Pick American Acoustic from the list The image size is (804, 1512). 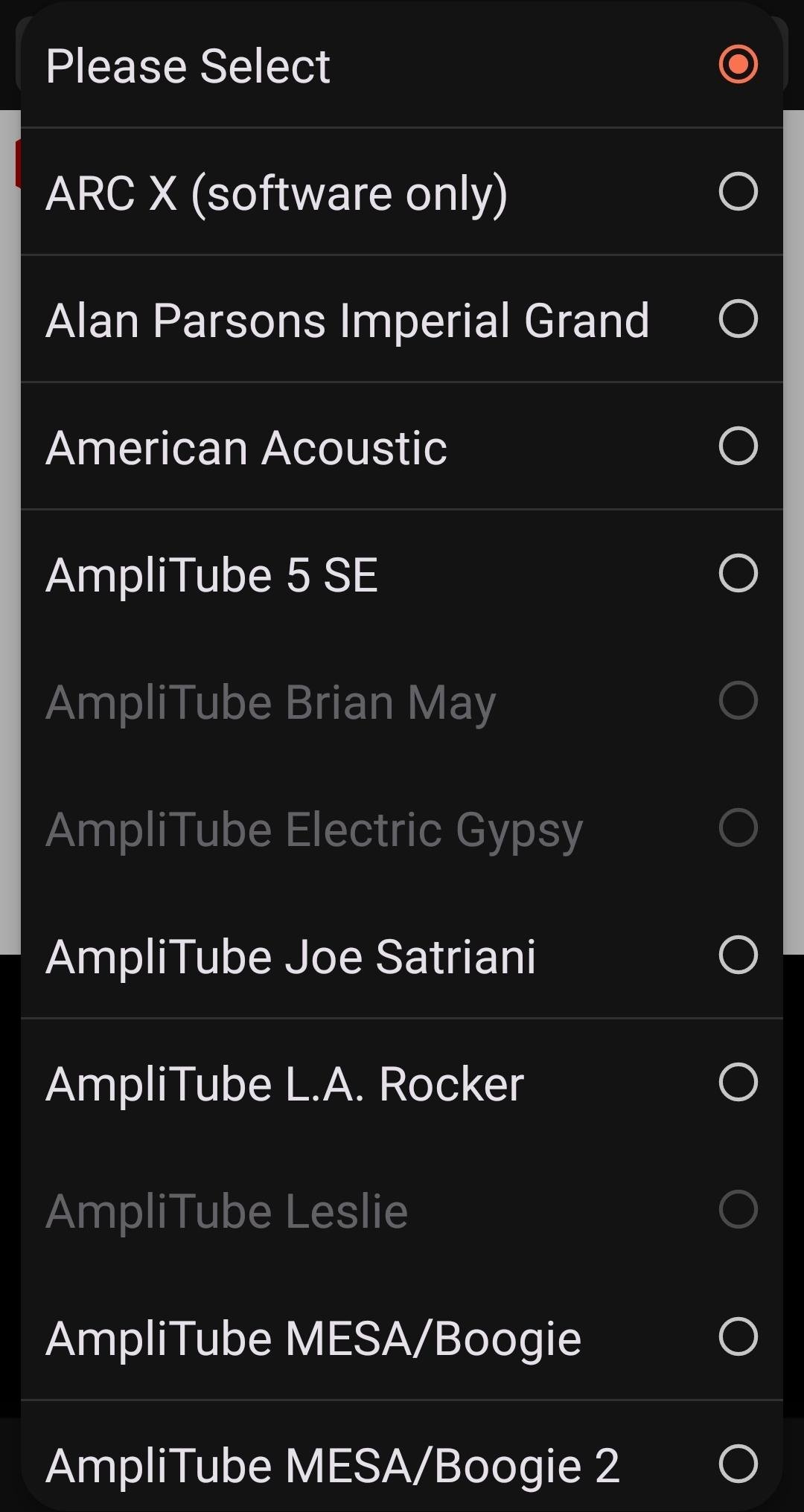(246, 448)
